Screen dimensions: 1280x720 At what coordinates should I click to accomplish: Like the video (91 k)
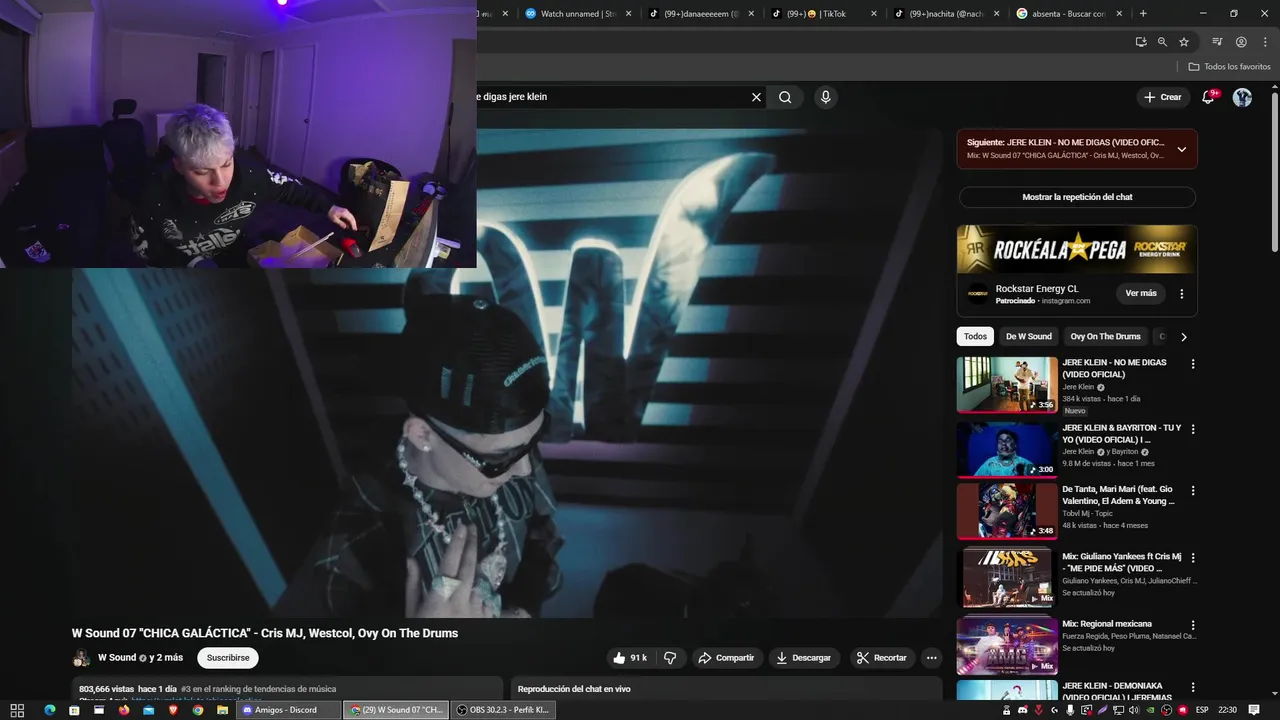point(630,658)
